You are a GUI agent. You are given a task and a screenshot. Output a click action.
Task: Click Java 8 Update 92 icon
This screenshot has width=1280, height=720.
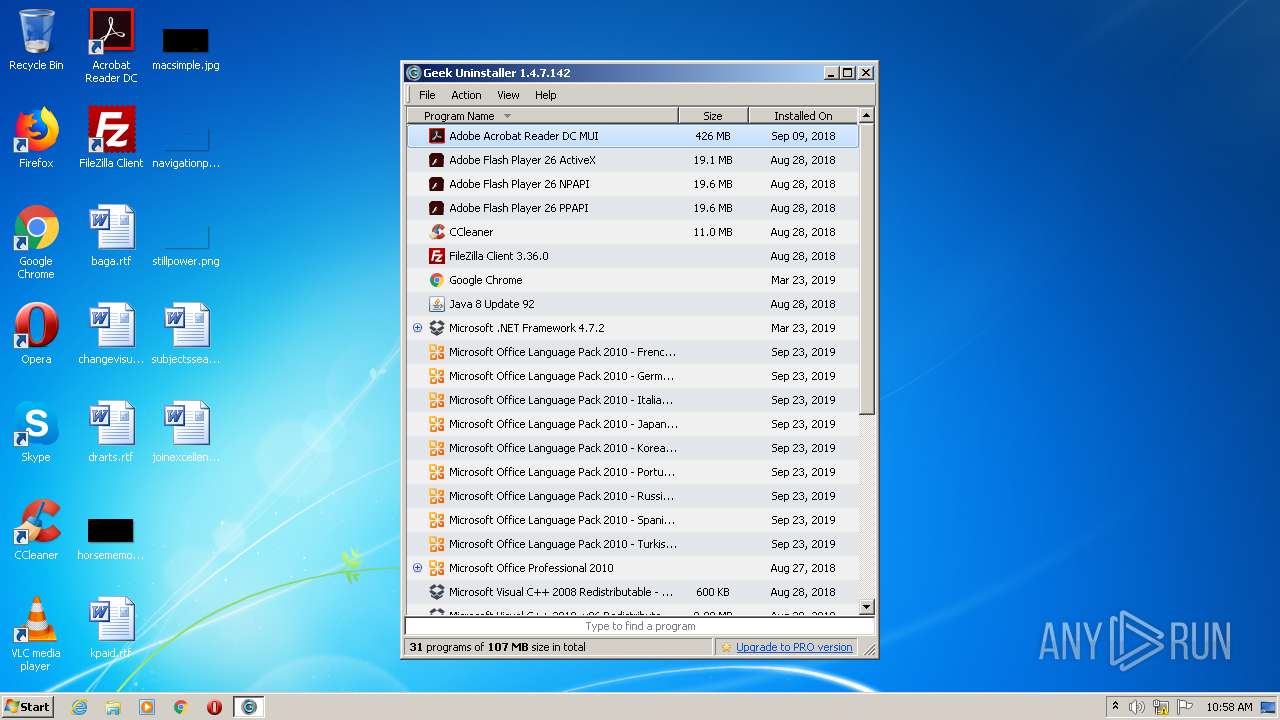pyautogui.click(x=436, y=304)
